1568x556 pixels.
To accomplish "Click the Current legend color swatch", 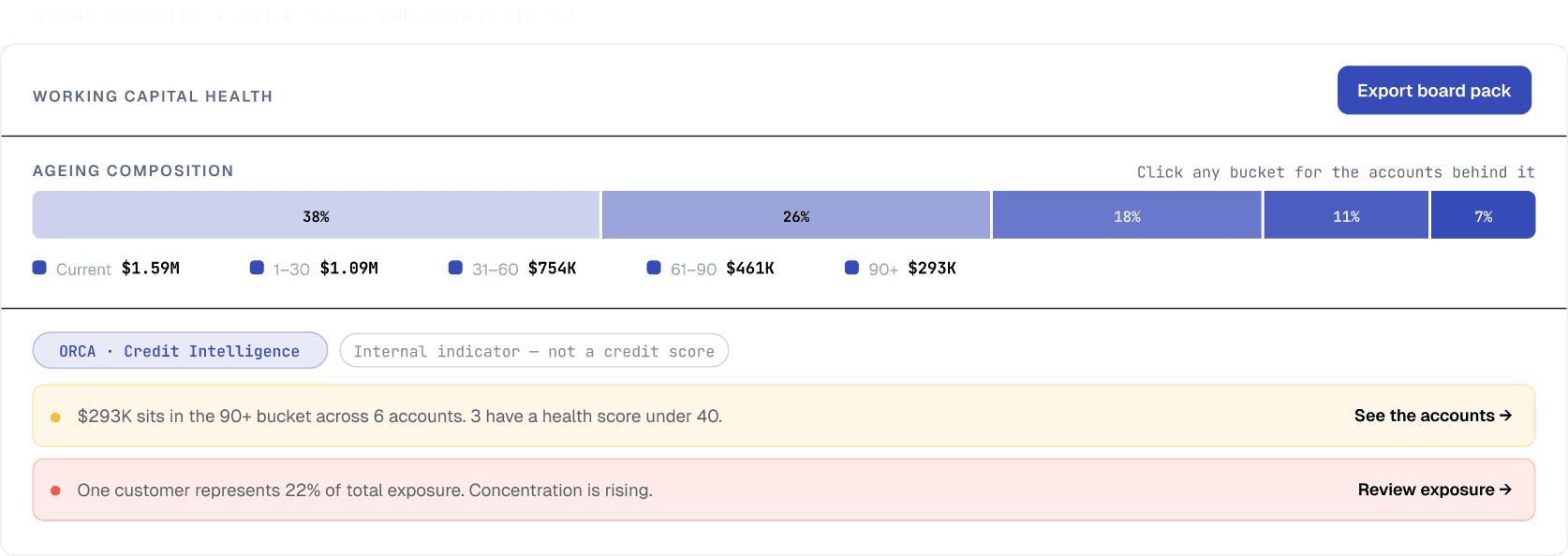I will point(39,268).
